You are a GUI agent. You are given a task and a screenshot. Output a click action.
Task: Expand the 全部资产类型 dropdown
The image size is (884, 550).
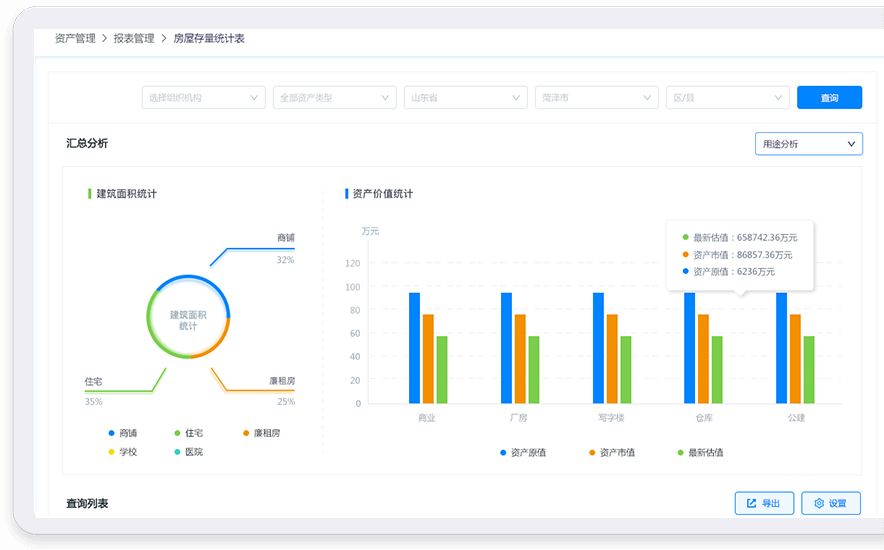(x=334, y=97)
